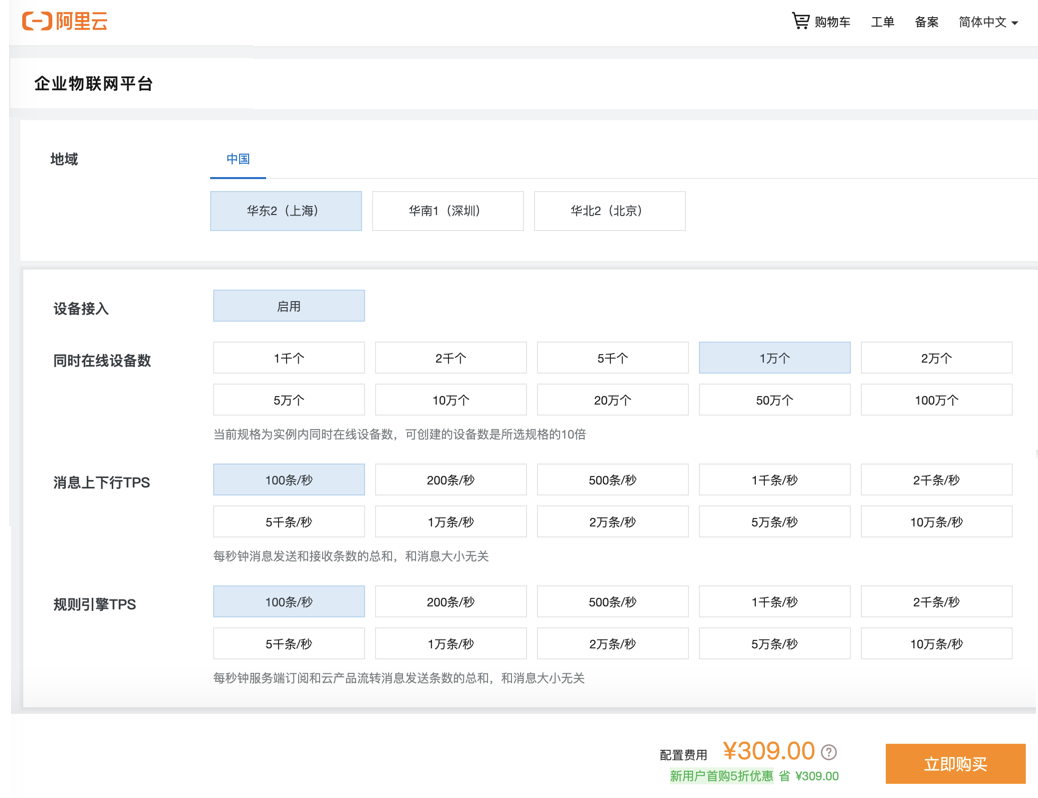The height and width of the screenshot is (798, 1038).
Task: Set 规则引擎TPS to 5千条/秒
Action: point(289,644)
